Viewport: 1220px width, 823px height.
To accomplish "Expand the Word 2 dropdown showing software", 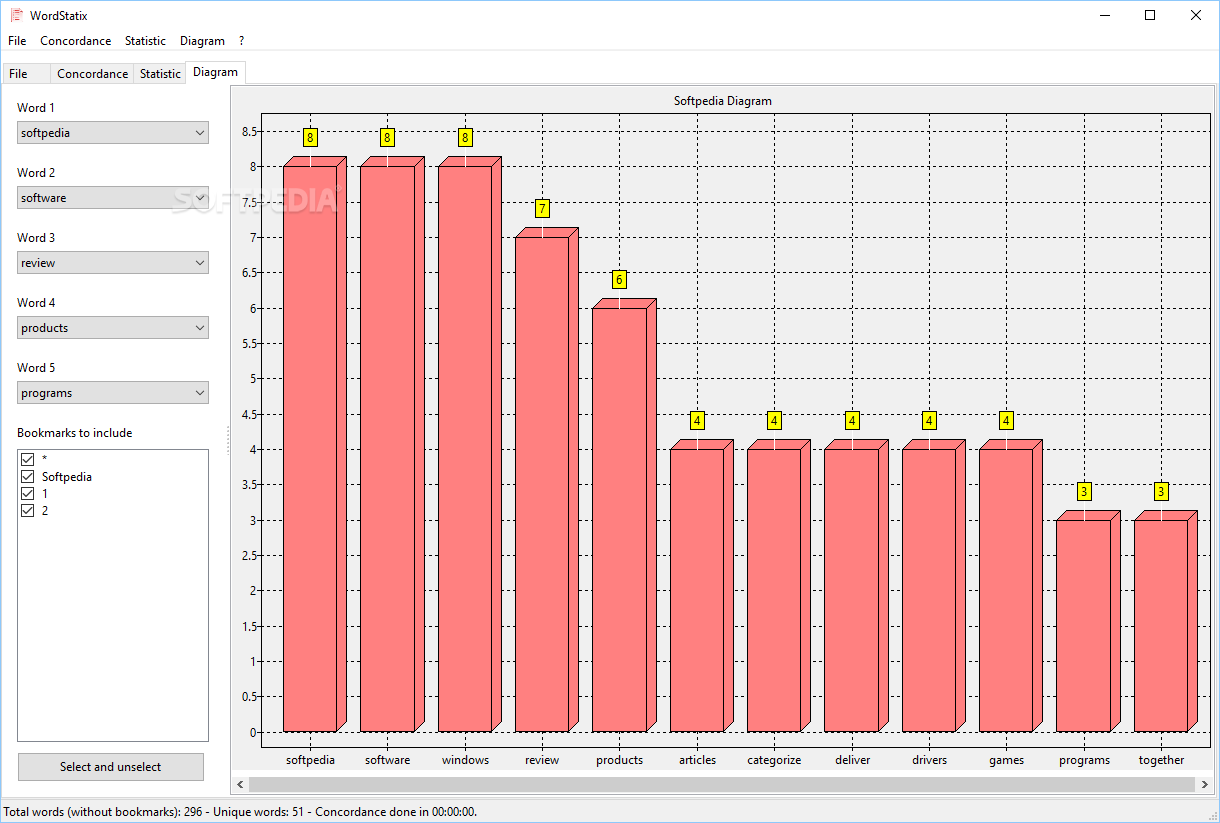I will click(113, 198).
